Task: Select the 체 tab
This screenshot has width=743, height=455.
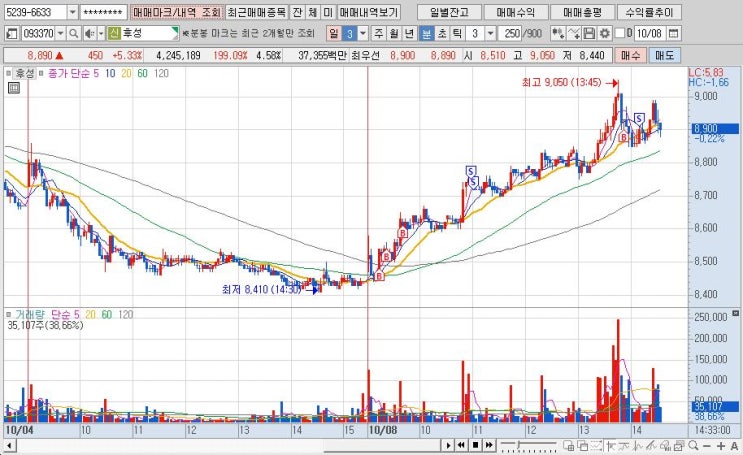Action: pos(313,12)
